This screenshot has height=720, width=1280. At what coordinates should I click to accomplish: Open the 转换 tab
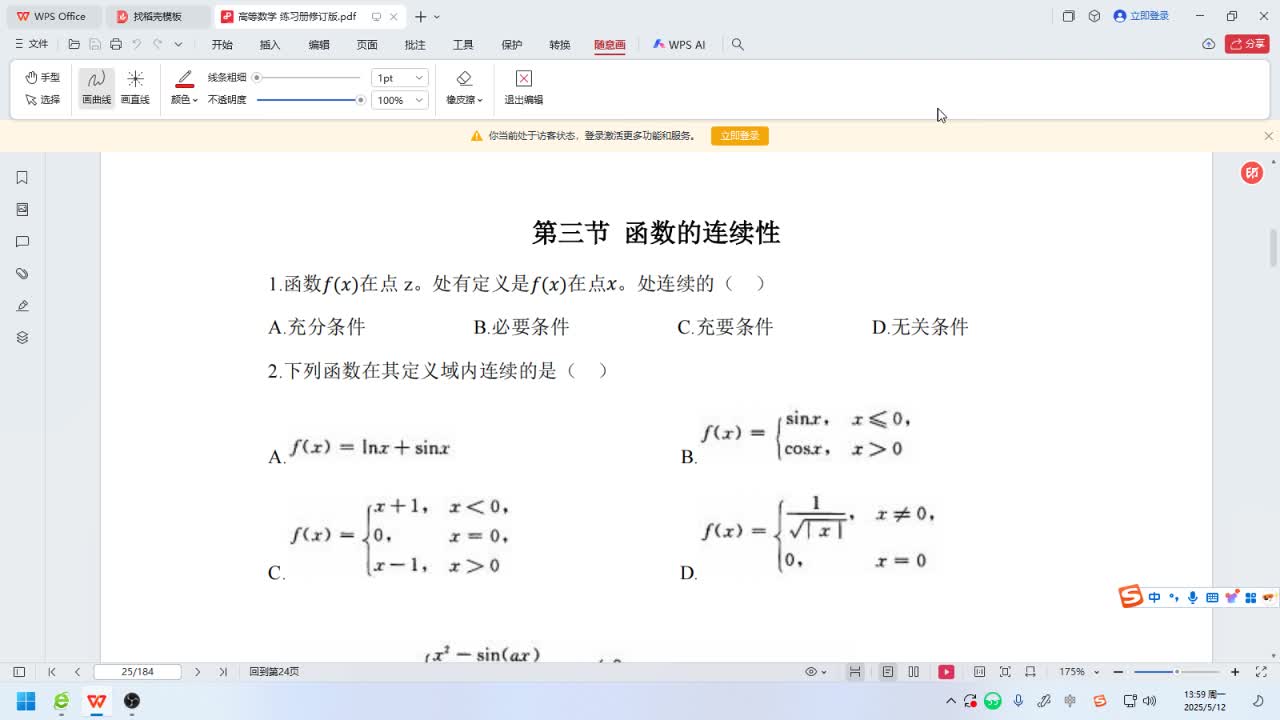coord(560,45)
